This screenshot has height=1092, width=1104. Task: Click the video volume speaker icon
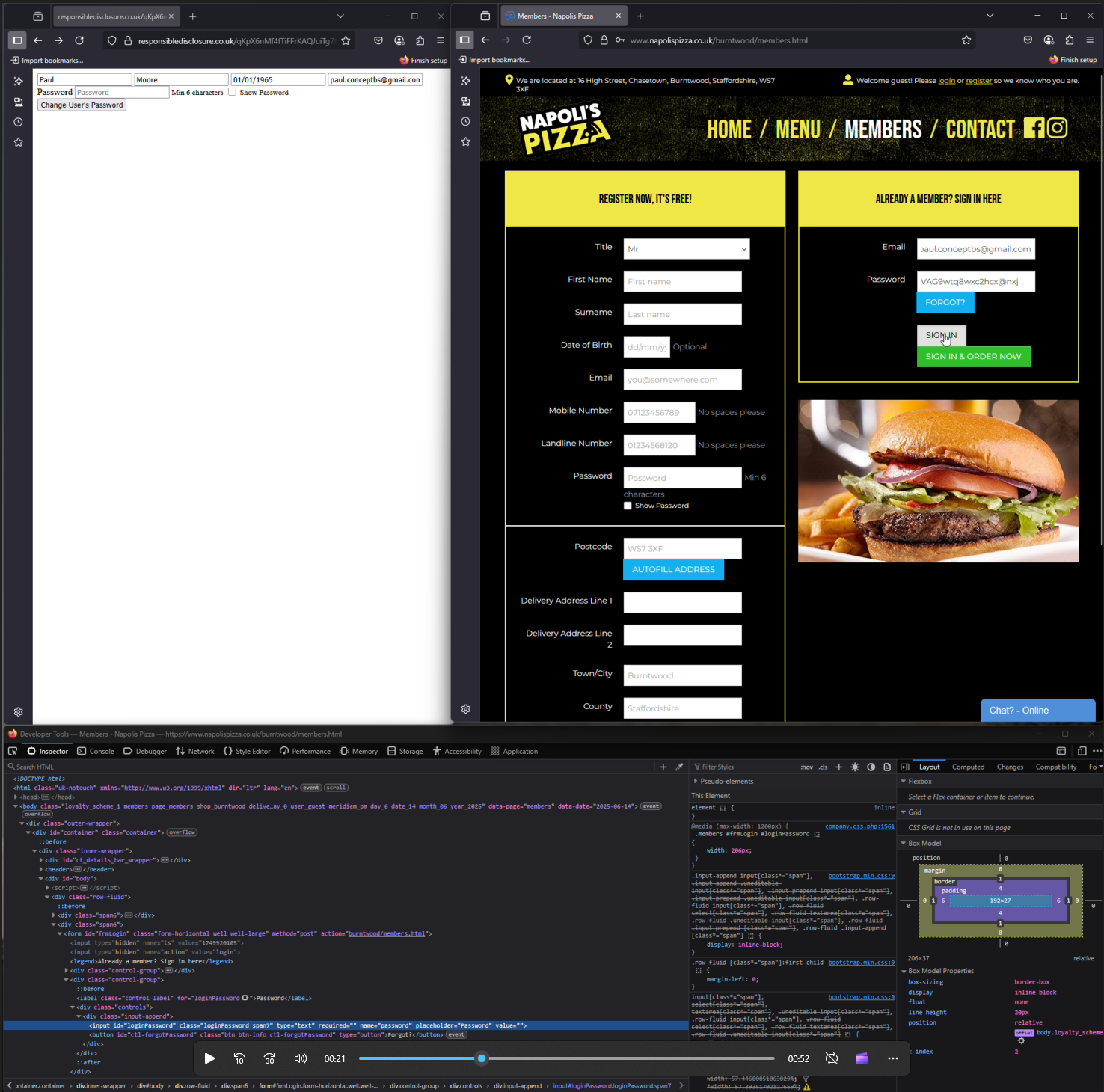click(301, 1058)
